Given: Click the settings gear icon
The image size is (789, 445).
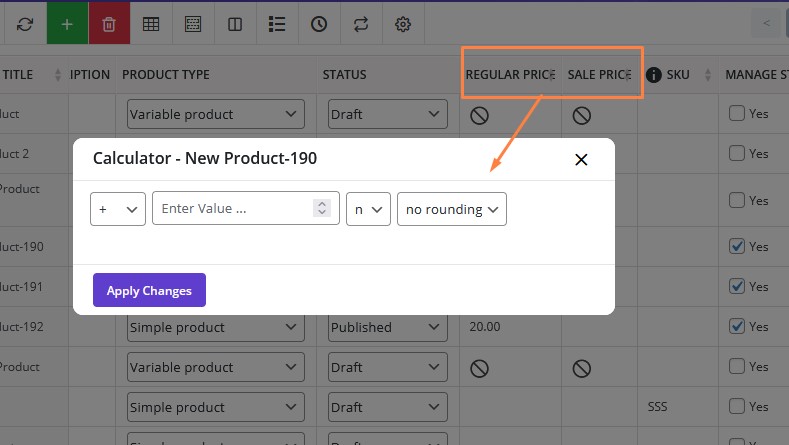Looking at the screenshot, I should [x=403, y=24].
